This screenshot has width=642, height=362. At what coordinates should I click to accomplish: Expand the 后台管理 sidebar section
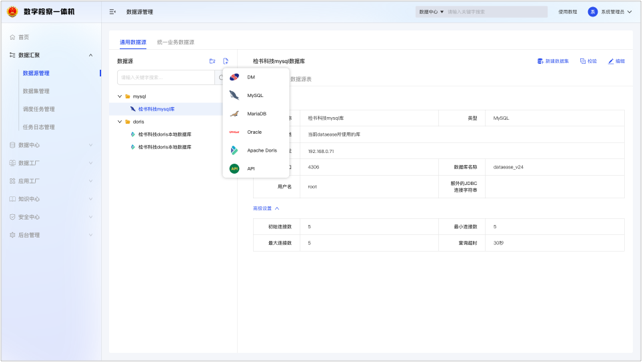pos(90,235)
